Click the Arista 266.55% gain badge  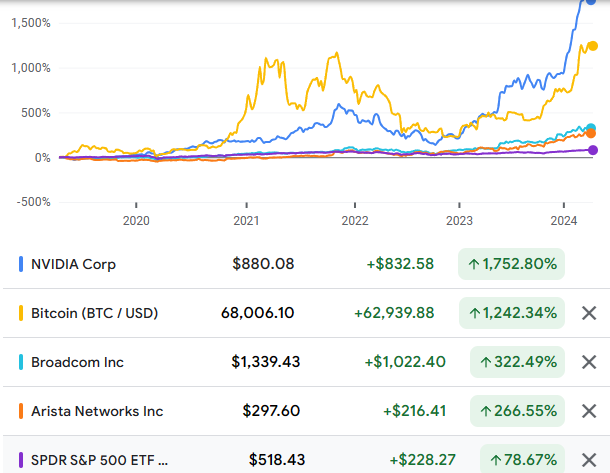517,411
